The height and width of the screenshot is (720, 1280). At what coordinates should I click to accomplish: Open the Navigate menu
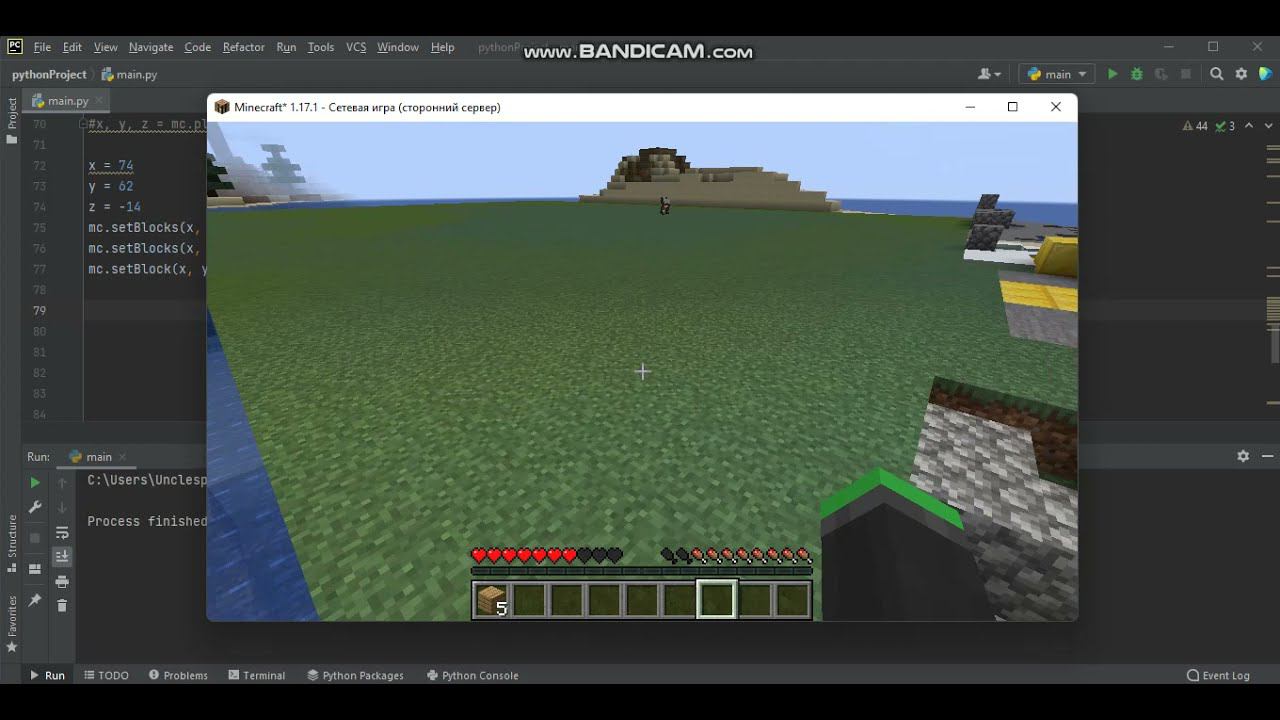coord(151,47)
